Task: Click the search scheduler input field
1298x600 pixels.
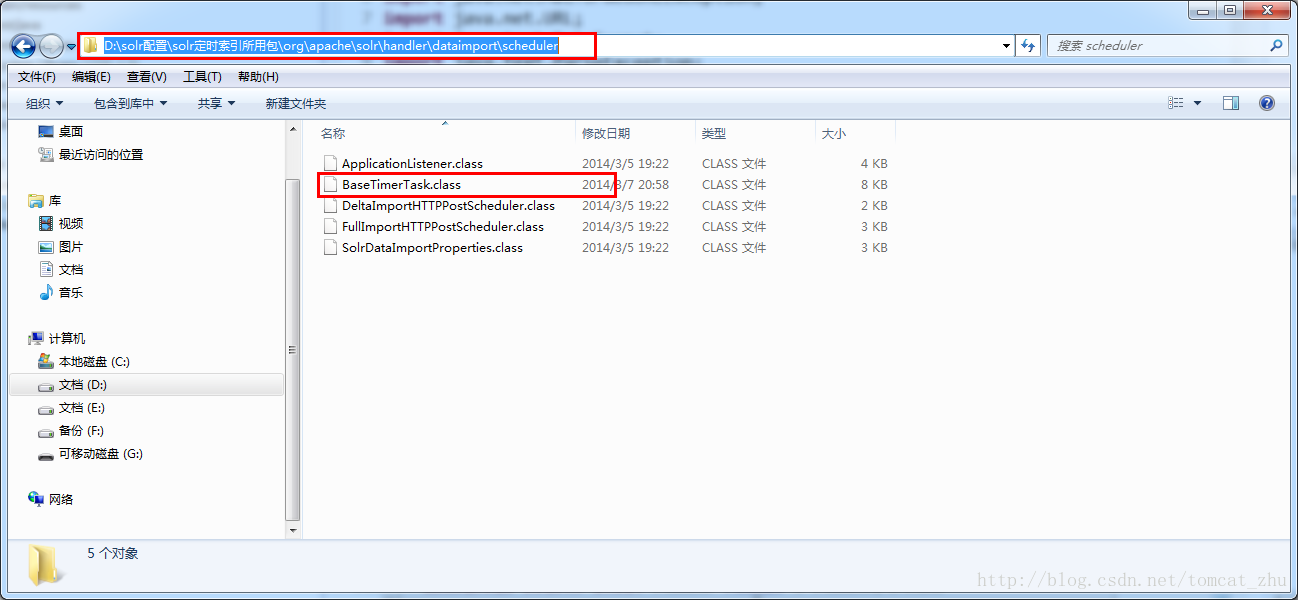Action: [1155, 46]
